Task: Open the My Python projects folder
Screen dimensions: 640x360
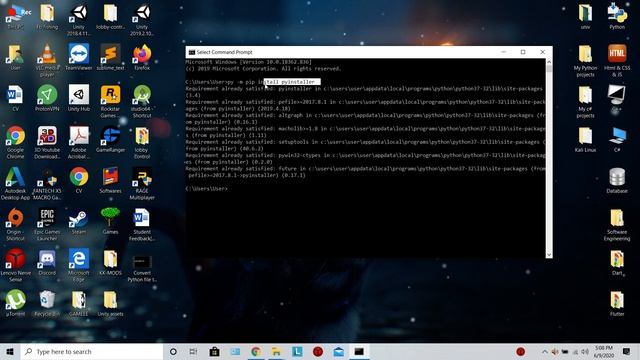Action: point(585,60)
